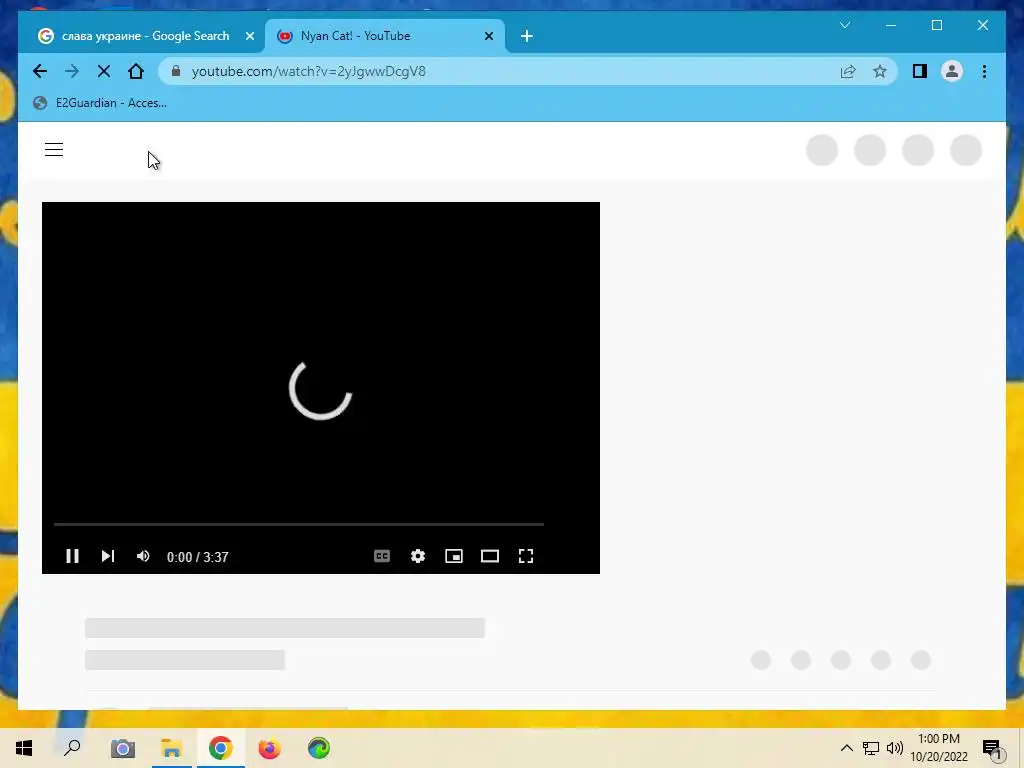
Task: Open video settings gear
Action: pyautogui.click(x=418, y=556)
